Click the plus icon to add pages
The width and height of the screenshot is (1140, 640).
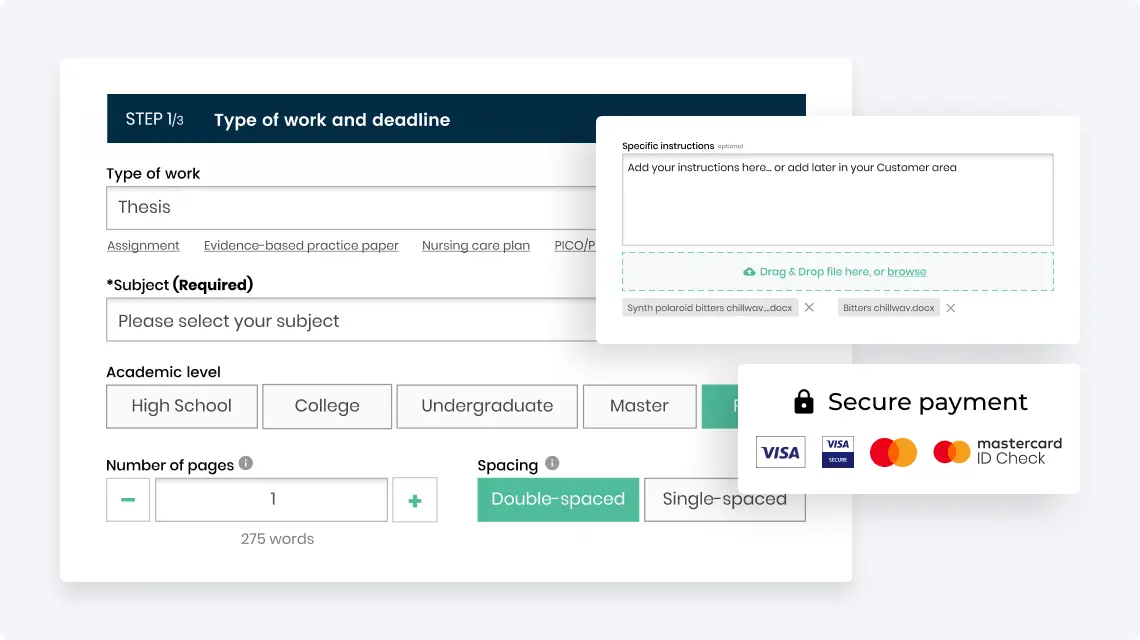tap(414, 500)
